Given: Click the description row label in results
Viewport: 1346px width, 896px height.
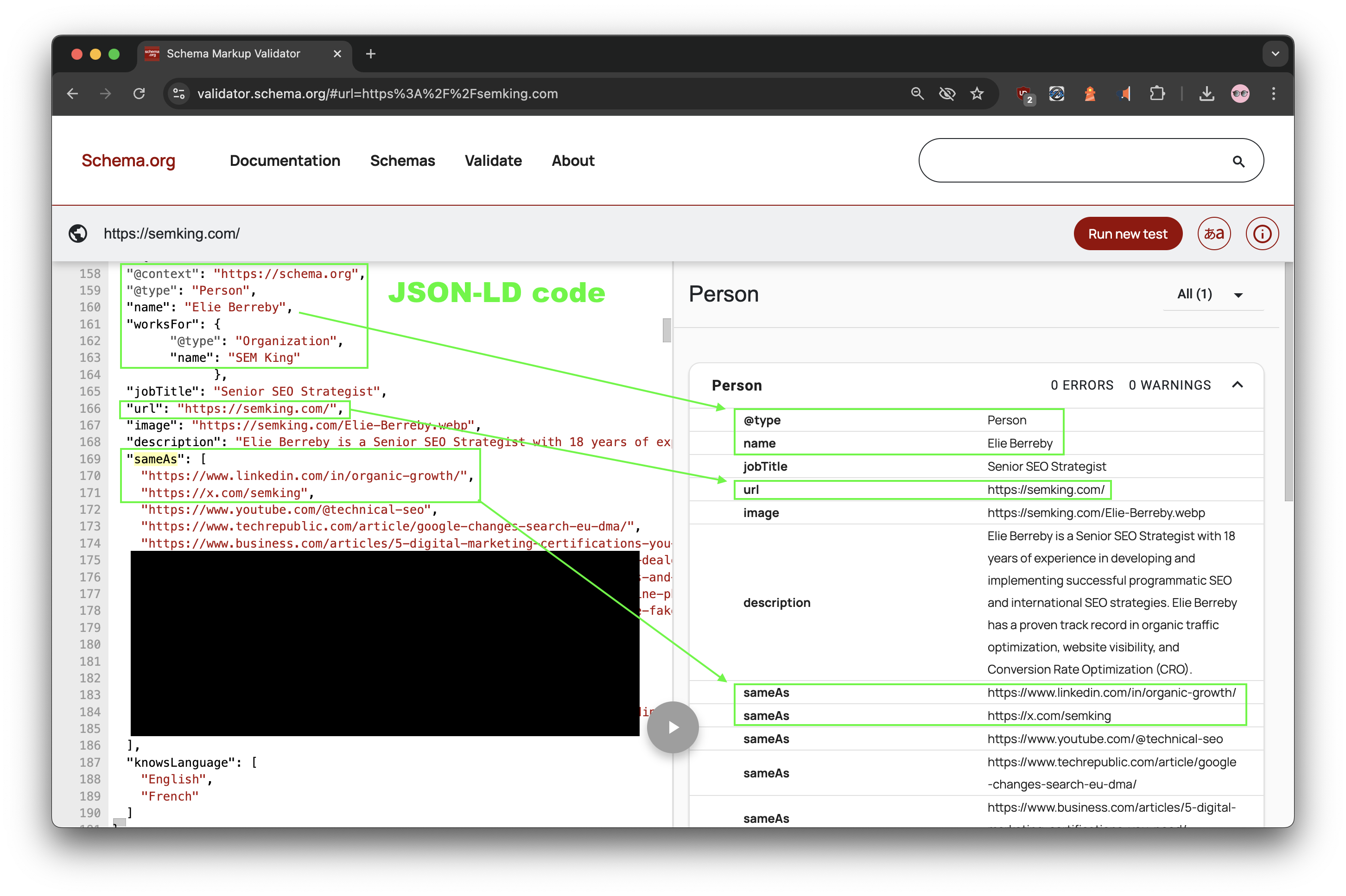Looking at the screenshot, I should [x=776, y=603].
